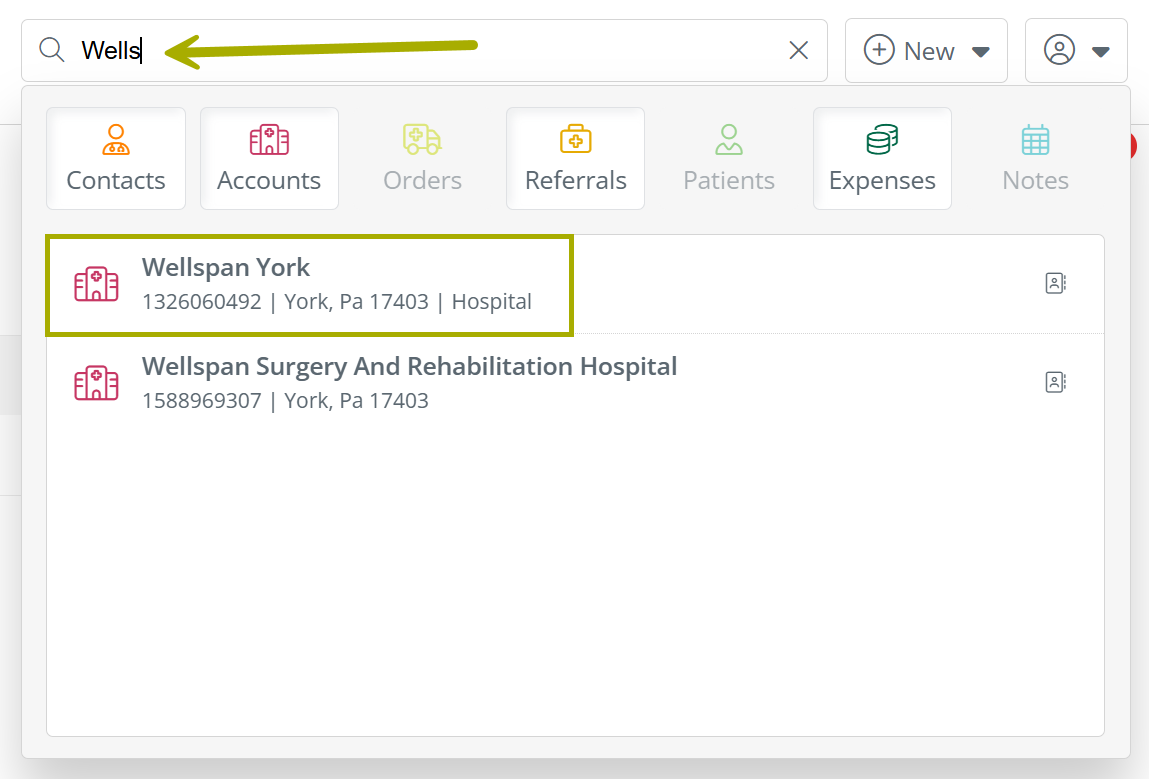Filter results by Contacts
The height and width of the screenshot is (779, 1149).
(x=116, y=158)
